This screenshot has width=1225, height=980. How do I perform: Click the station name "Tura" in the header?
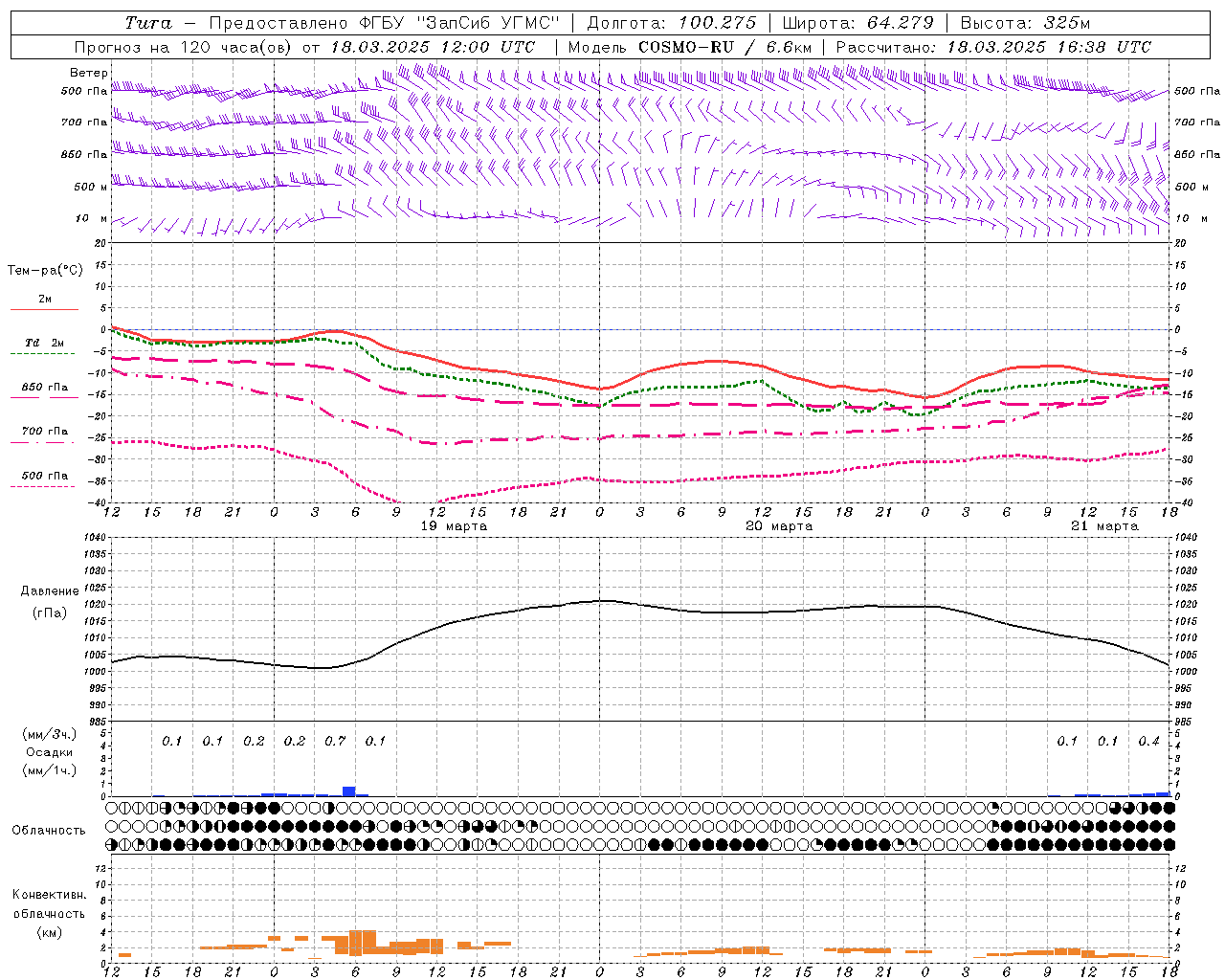148,23
